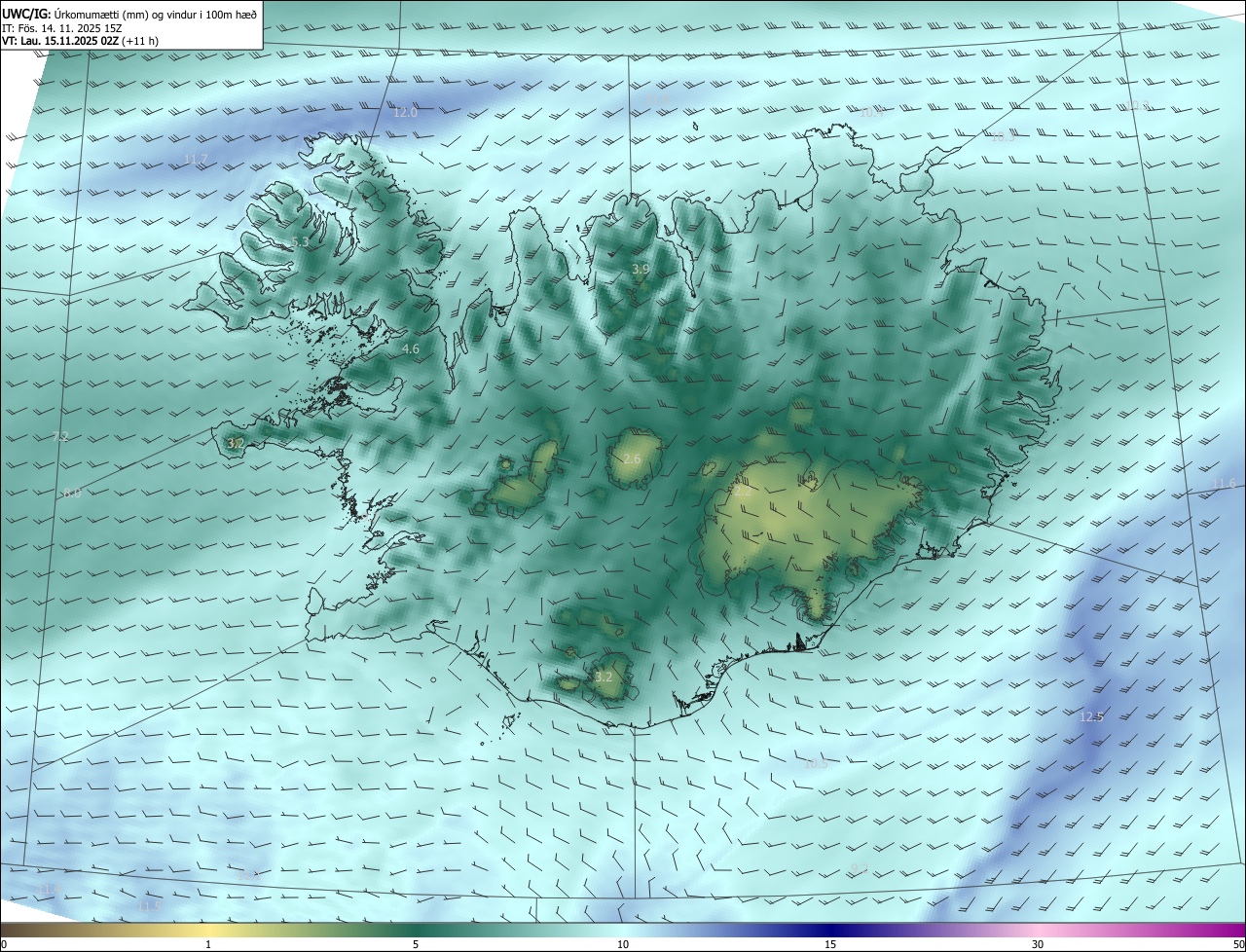The width and height of the screenshot is (1246, 952).
Task: Click the 3.2 value on Snæfellsjökull
Action: click(x=236, y=444)
